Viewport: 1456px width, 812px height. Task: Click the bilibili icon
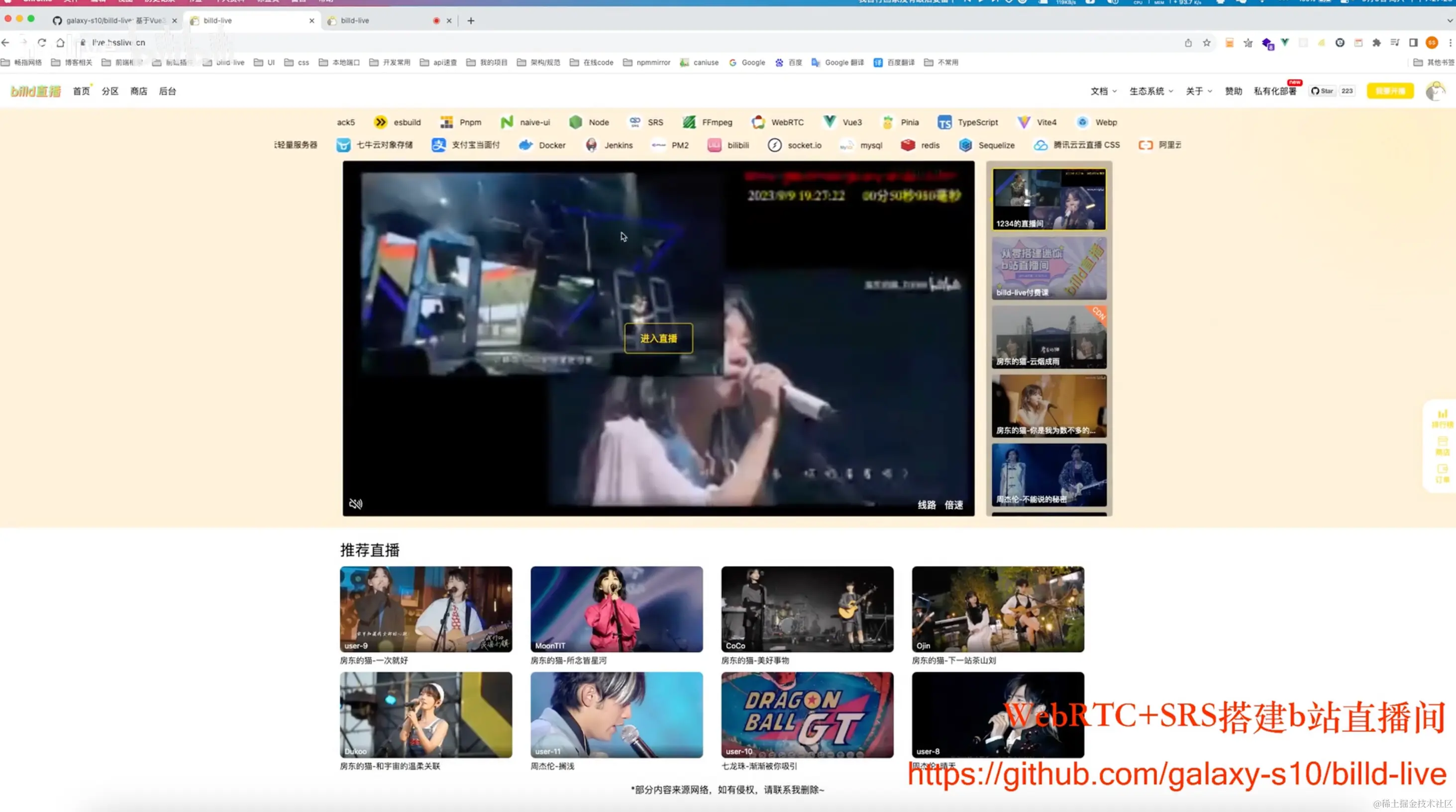(715, 145)
